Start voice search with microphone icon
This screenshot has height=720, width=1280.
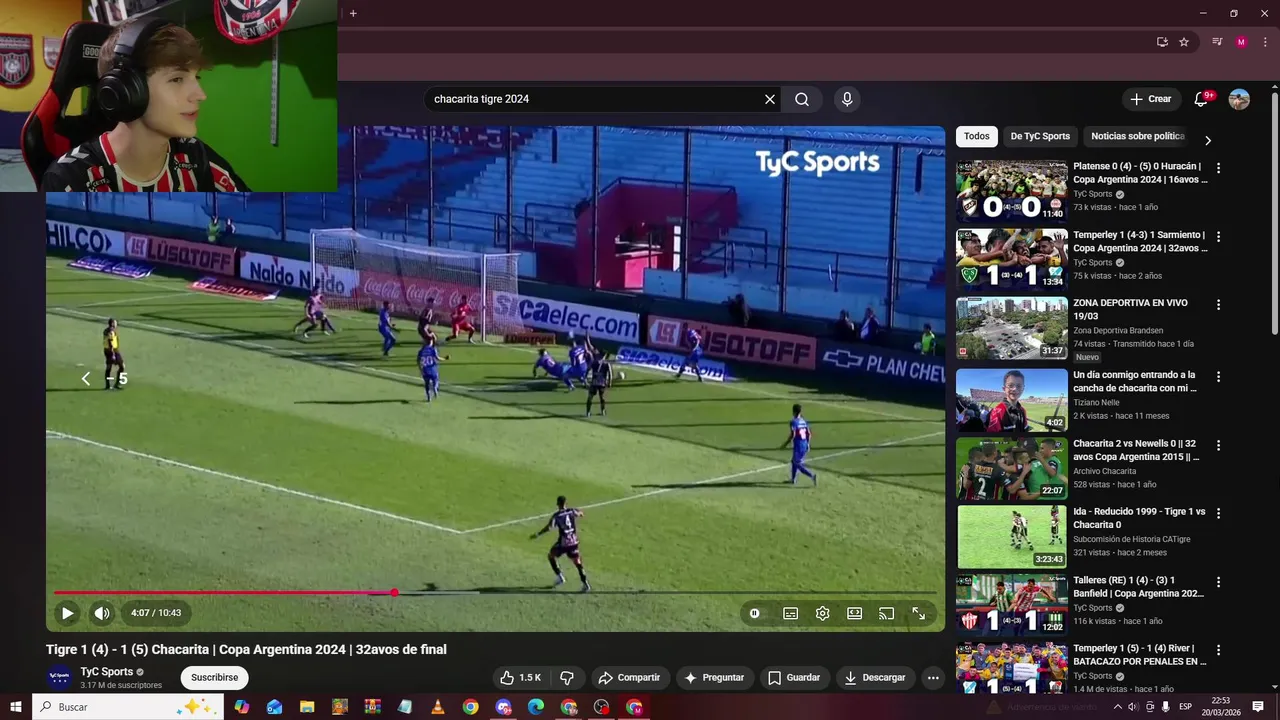(x=847, y=99)
